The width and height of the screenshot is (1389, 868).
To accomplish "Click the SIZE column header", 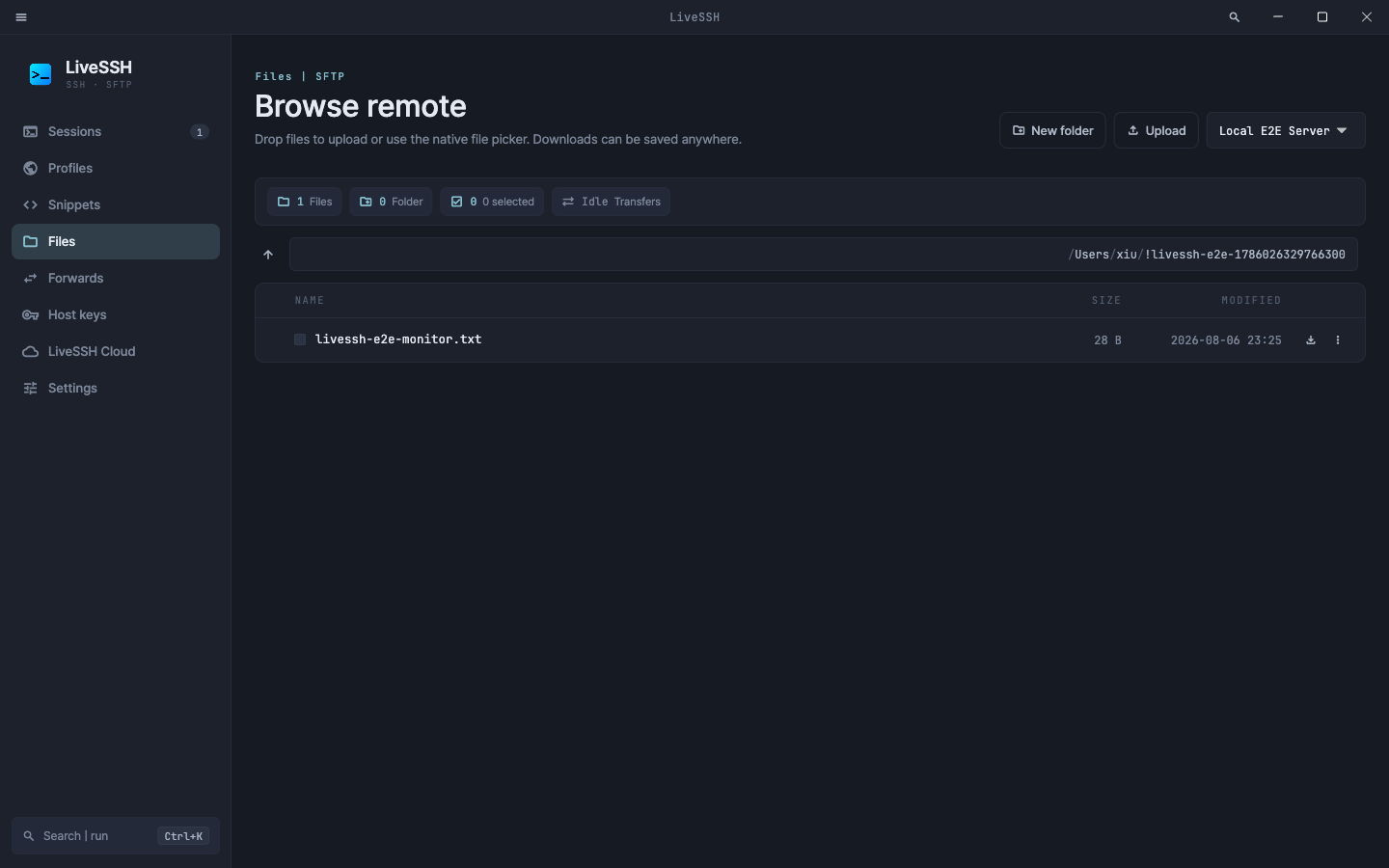I will point(1106,301).
